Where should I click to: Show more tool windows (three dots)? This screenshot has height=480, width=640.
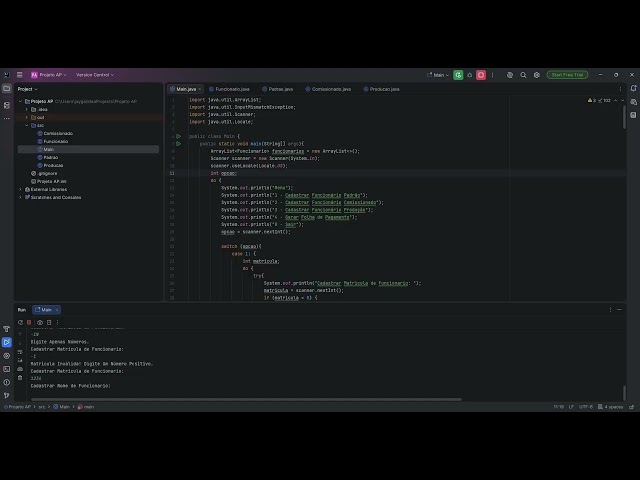pos(7,118)
